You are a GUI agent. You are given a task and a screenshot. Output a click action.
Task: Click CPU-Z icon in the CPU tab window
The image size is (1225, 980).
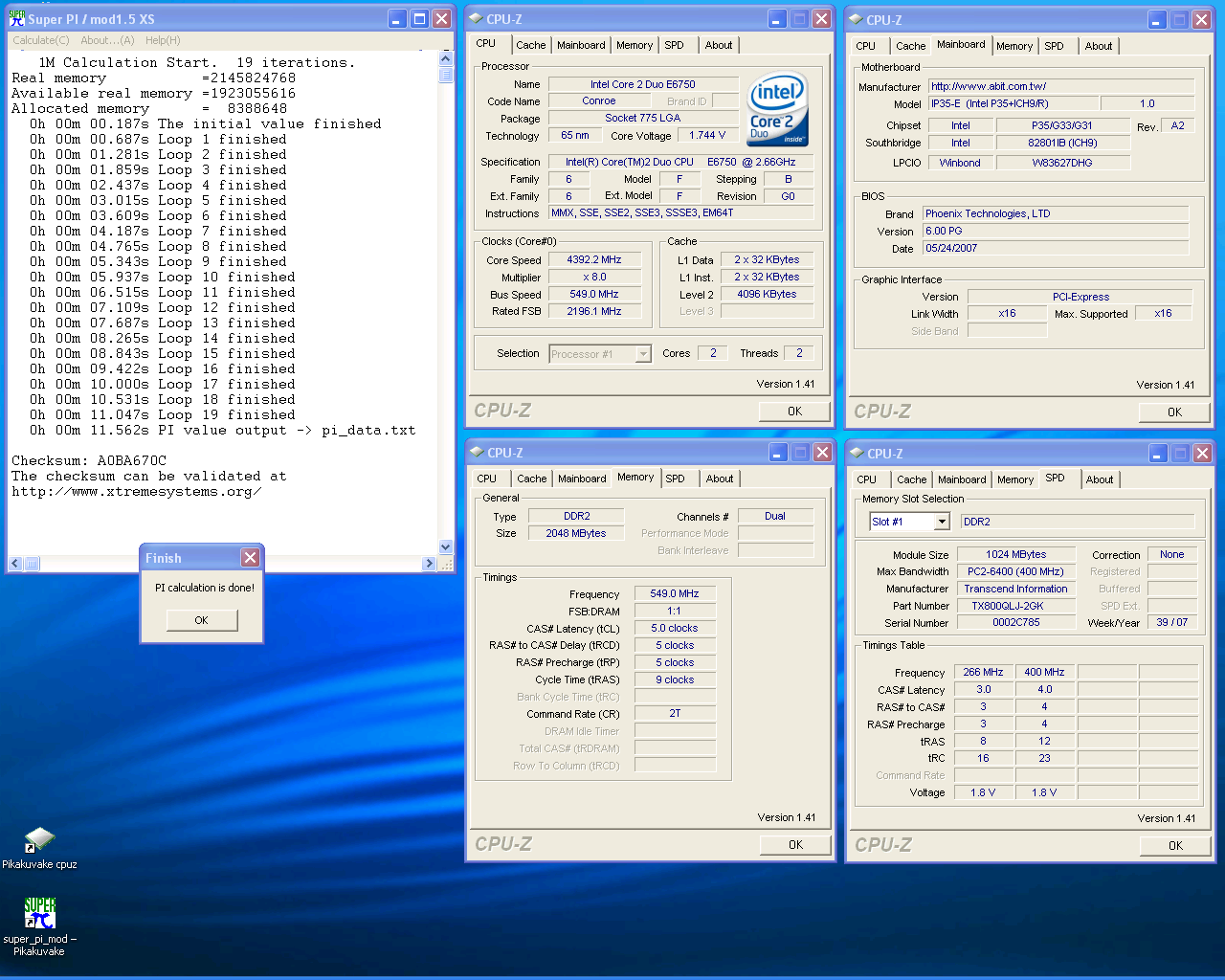(476, 18)
